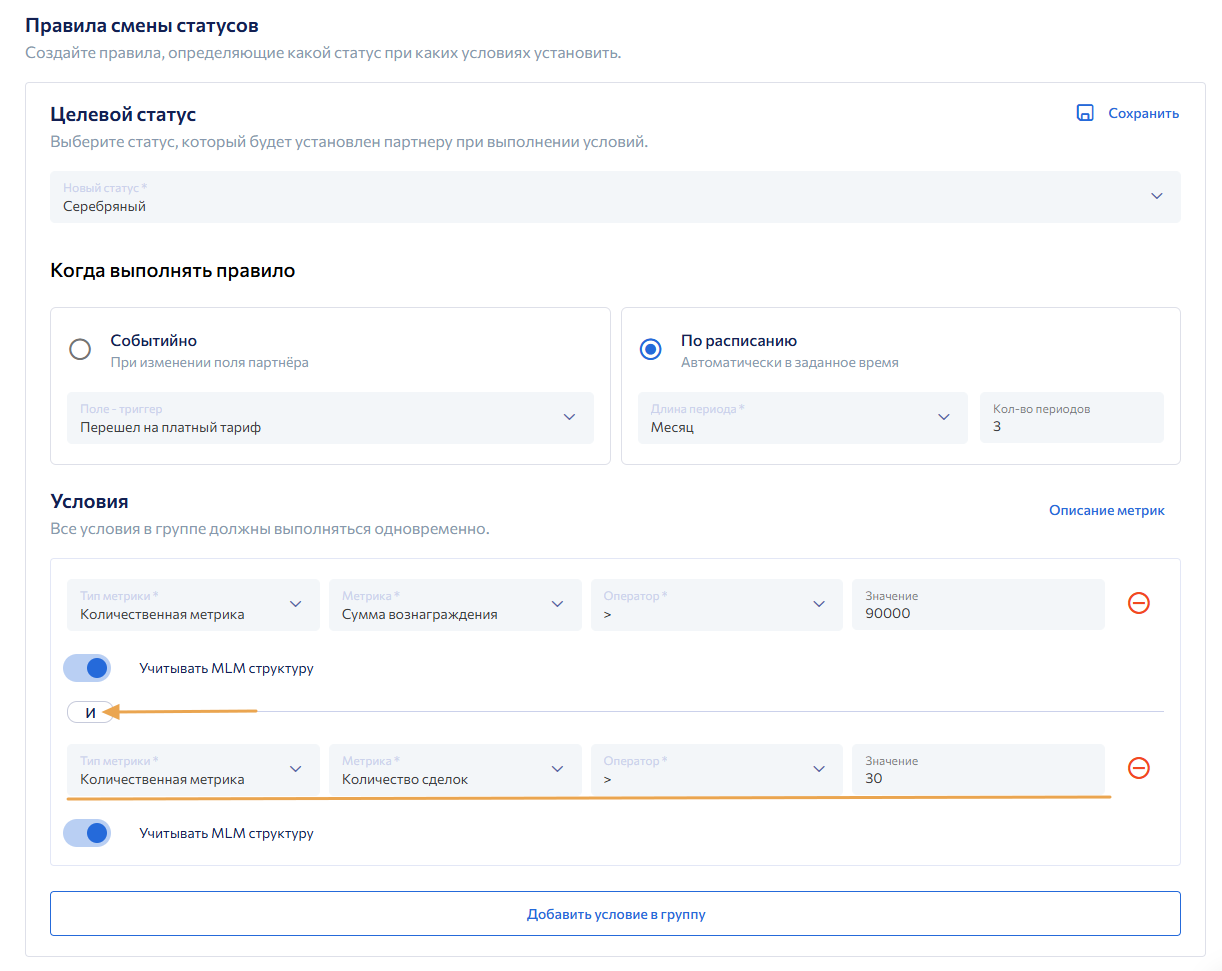Open the Описание метрик link
This screenshot has width=1222, height=971.
(1106, 510)
